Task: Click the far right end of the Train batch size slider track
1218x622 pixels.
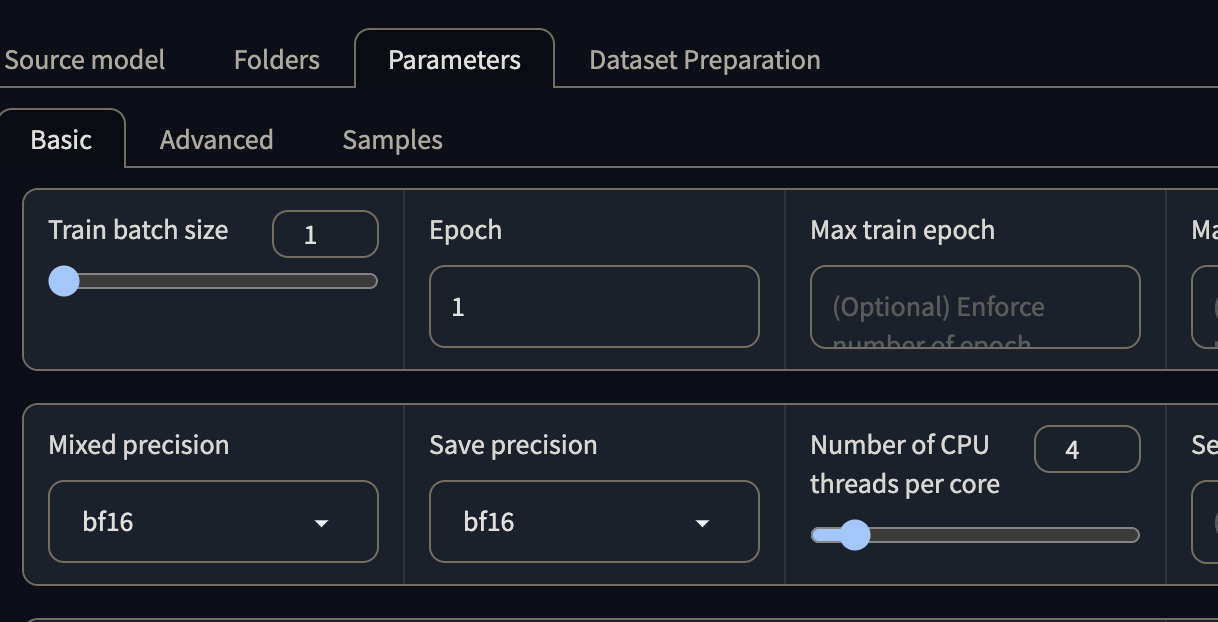Action: 372,281
